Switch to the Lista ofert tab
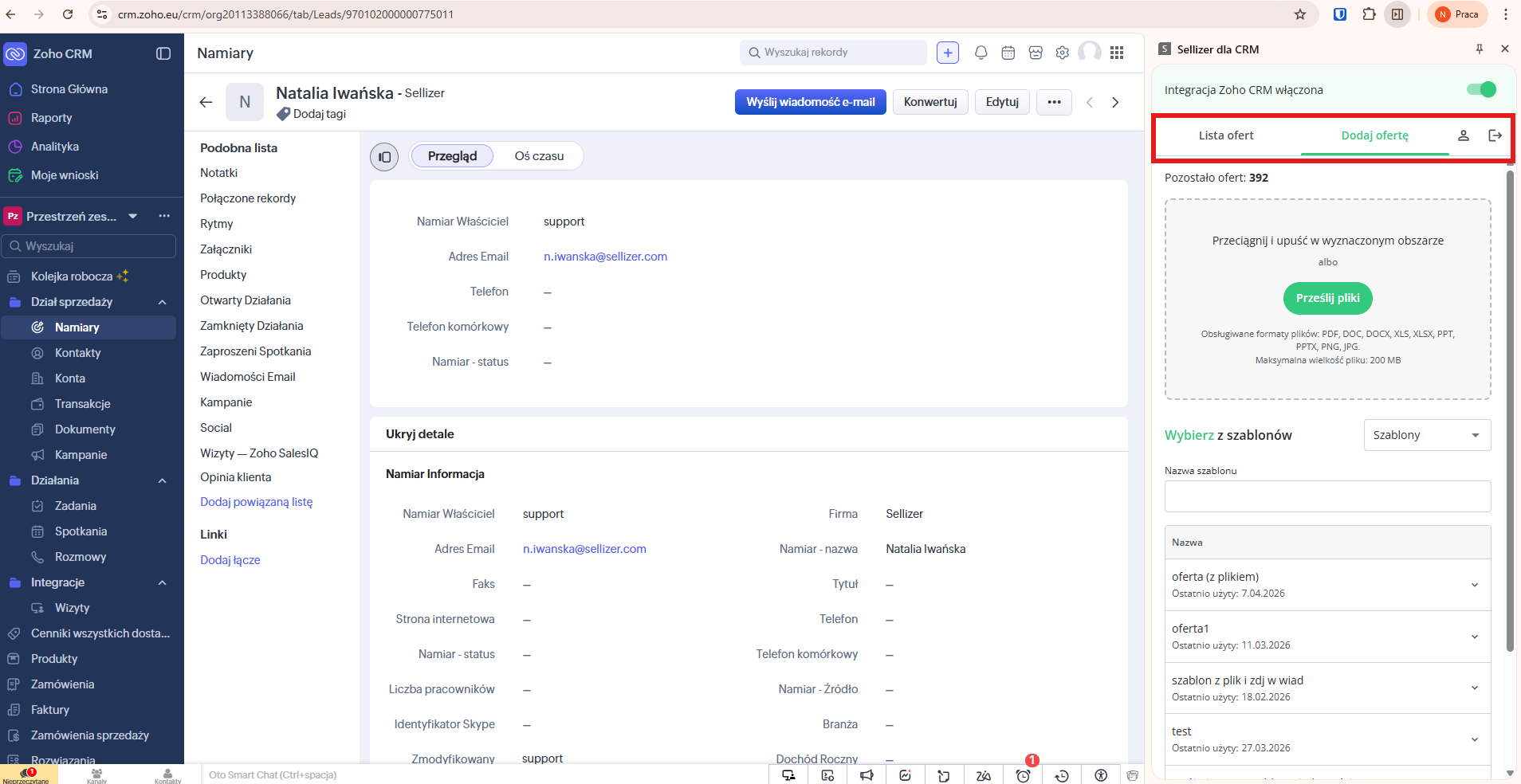Image resolution: width=1521 pixels, height=784 pixels. tap(1225, 135)
